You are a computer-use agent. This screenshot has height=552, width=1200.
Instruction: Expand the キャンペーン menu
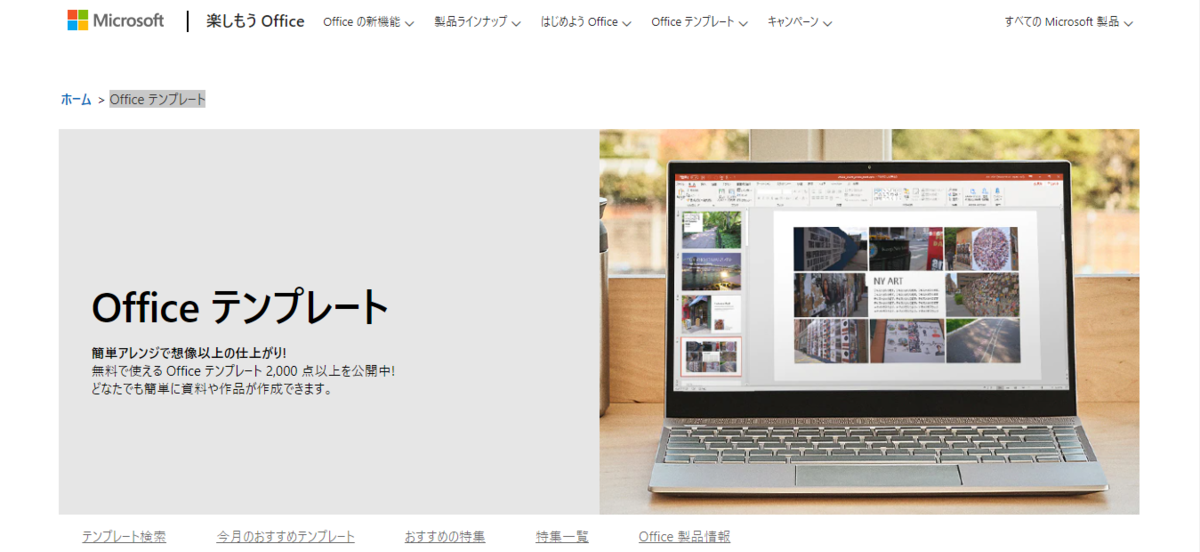(x=799, y=22)
